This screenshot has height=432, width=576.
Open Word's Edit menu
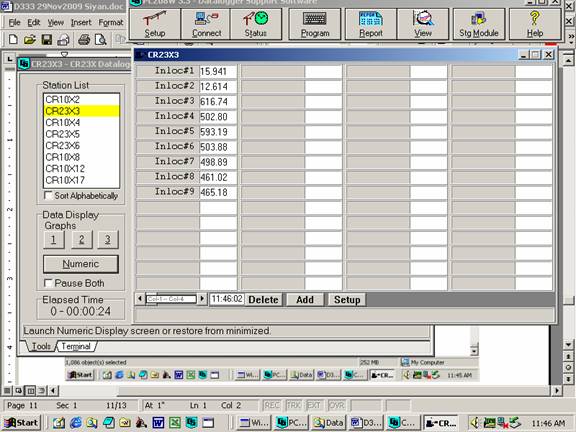pyautogui.click(x=34, y=22)
